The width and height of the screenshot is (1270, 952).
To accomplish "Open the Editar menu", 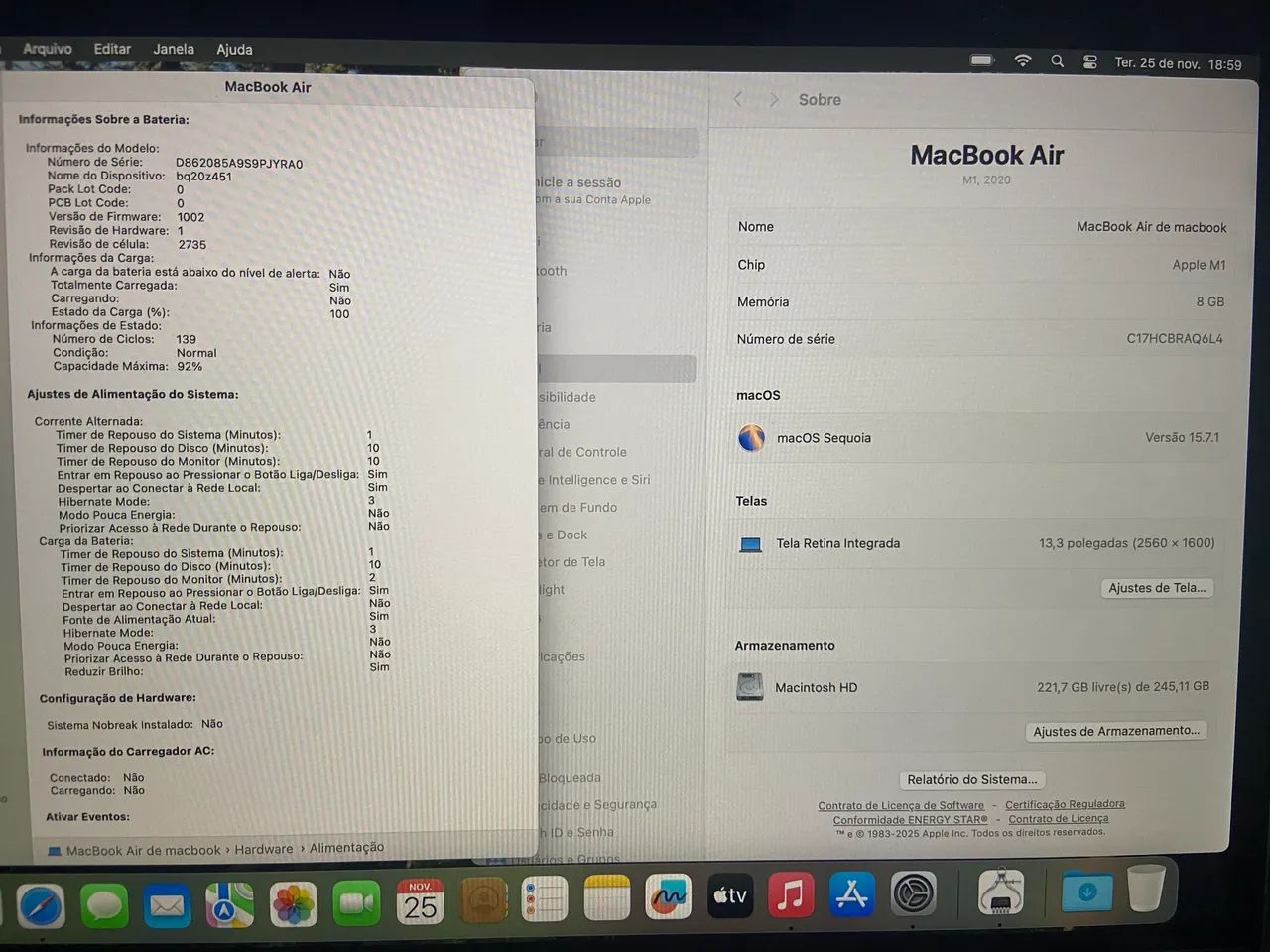I will coord(112,49).
